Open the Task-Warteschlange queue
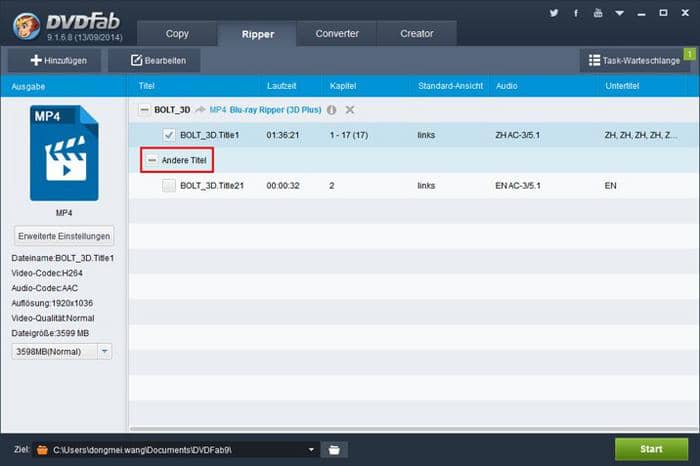Viewport: 700px width, 466px height. point(634,60)
